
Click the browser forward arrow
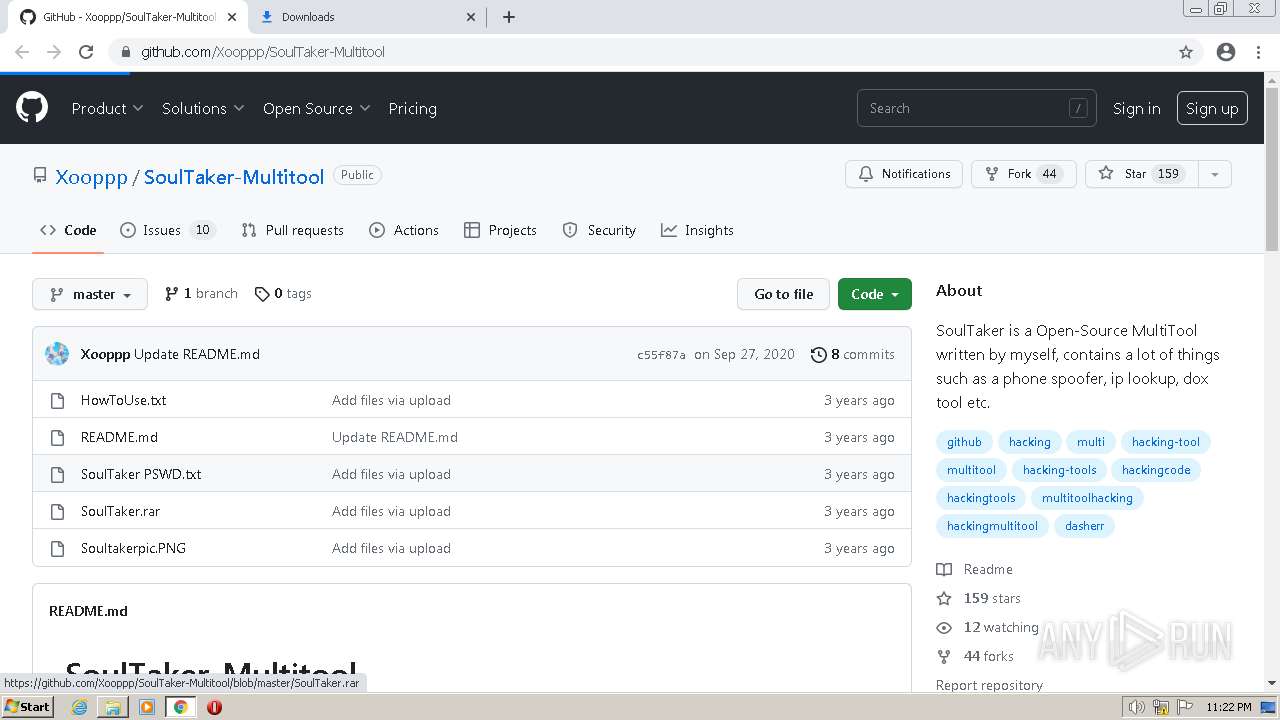tap(54, 52)
